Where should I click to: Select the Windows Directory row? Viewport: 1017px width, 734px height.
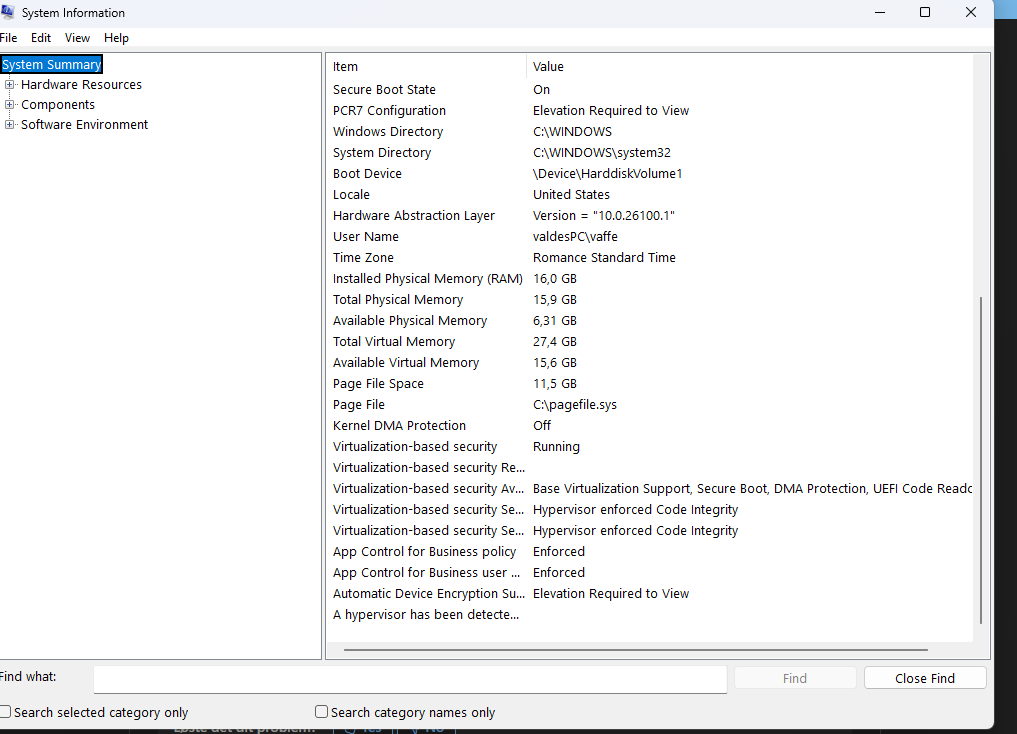pyautogui.click(x=651, y=132)
